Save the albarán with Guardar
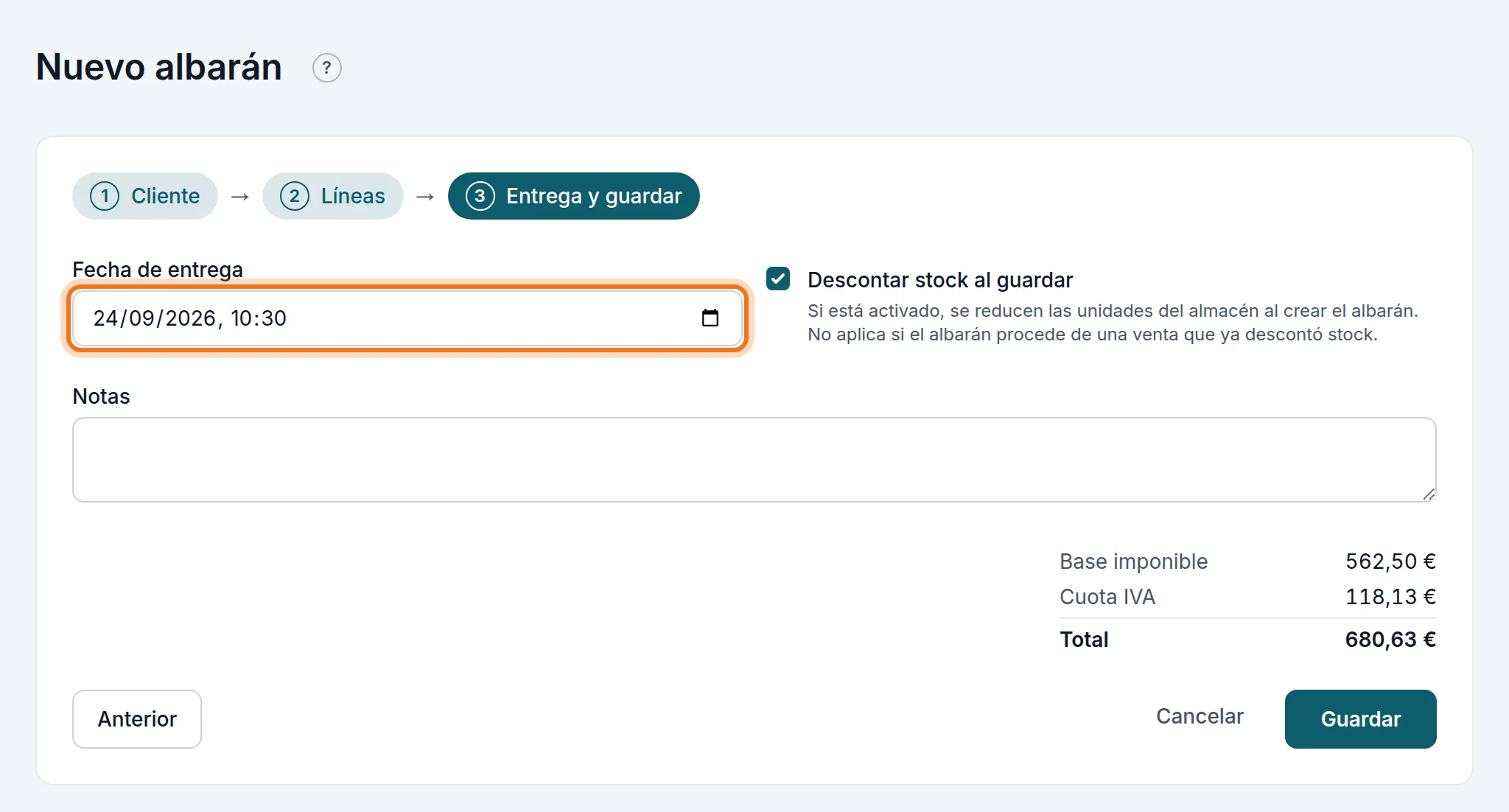 [1360, 719]
